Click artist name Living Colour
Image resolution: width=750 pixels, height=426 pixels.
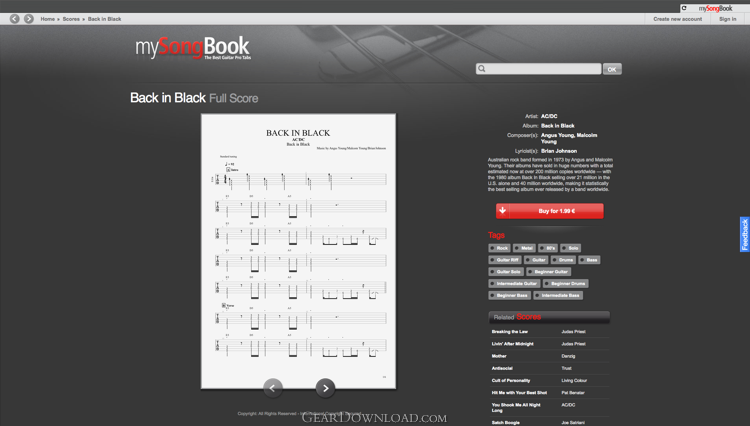click(x=574, y=381)
